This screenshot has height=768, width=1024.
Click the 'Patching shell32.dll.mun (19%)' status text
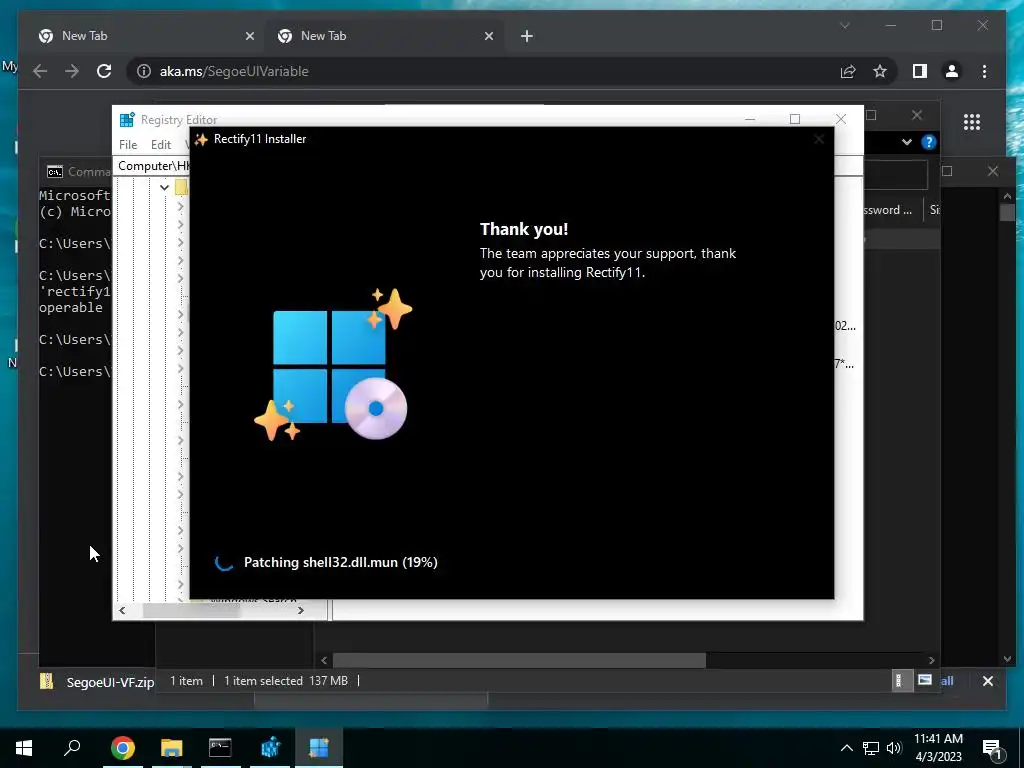click(340, 562)
